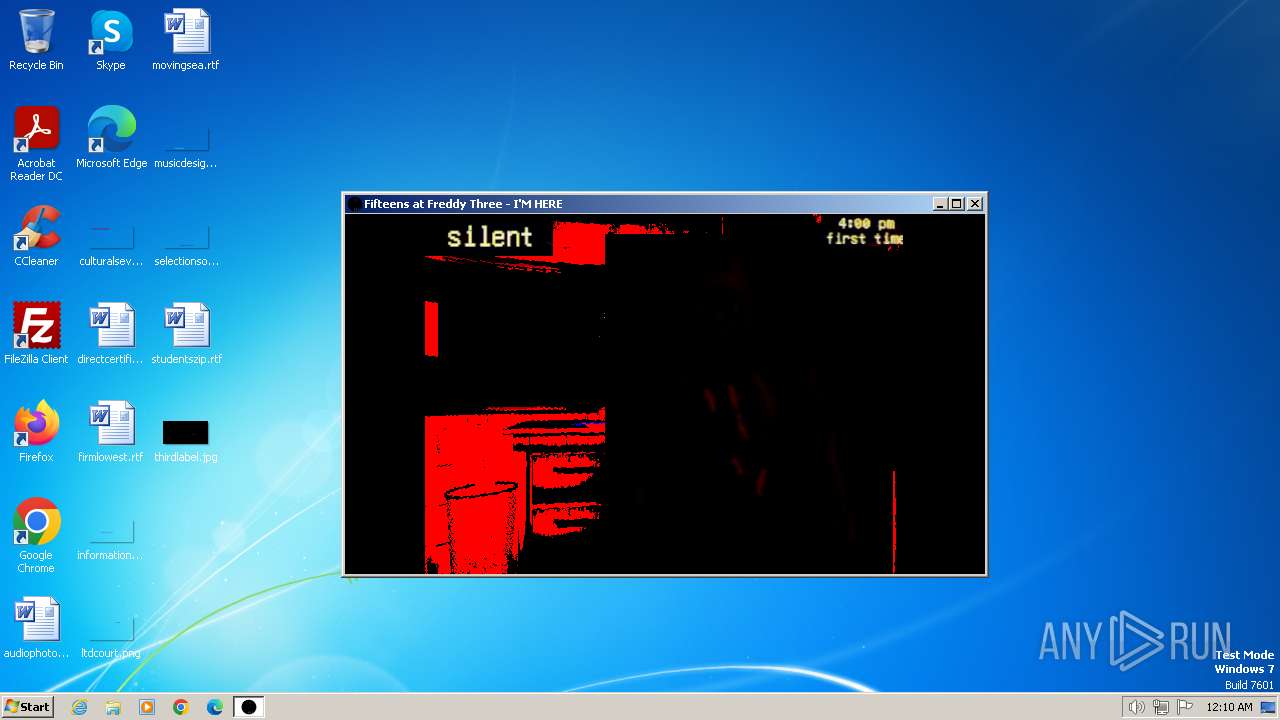This screenshot has width=1280, height=720.
Task: Click the 'first time' text in the game
Action: [x=865, y=239]
